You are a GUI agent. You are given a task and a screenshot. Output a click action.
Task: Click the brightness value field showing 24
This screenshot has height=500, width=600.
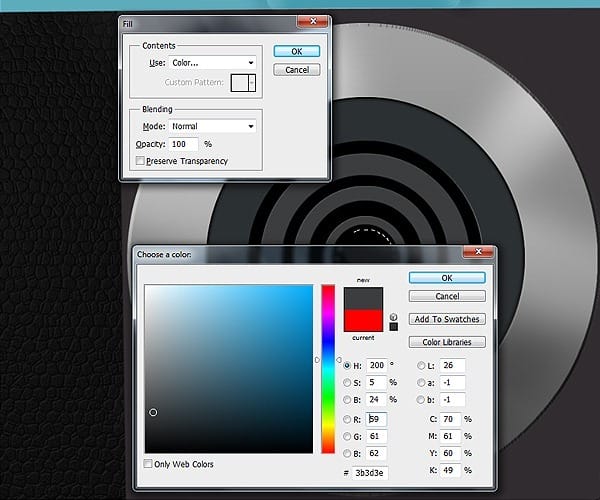[x=377, y=399]
